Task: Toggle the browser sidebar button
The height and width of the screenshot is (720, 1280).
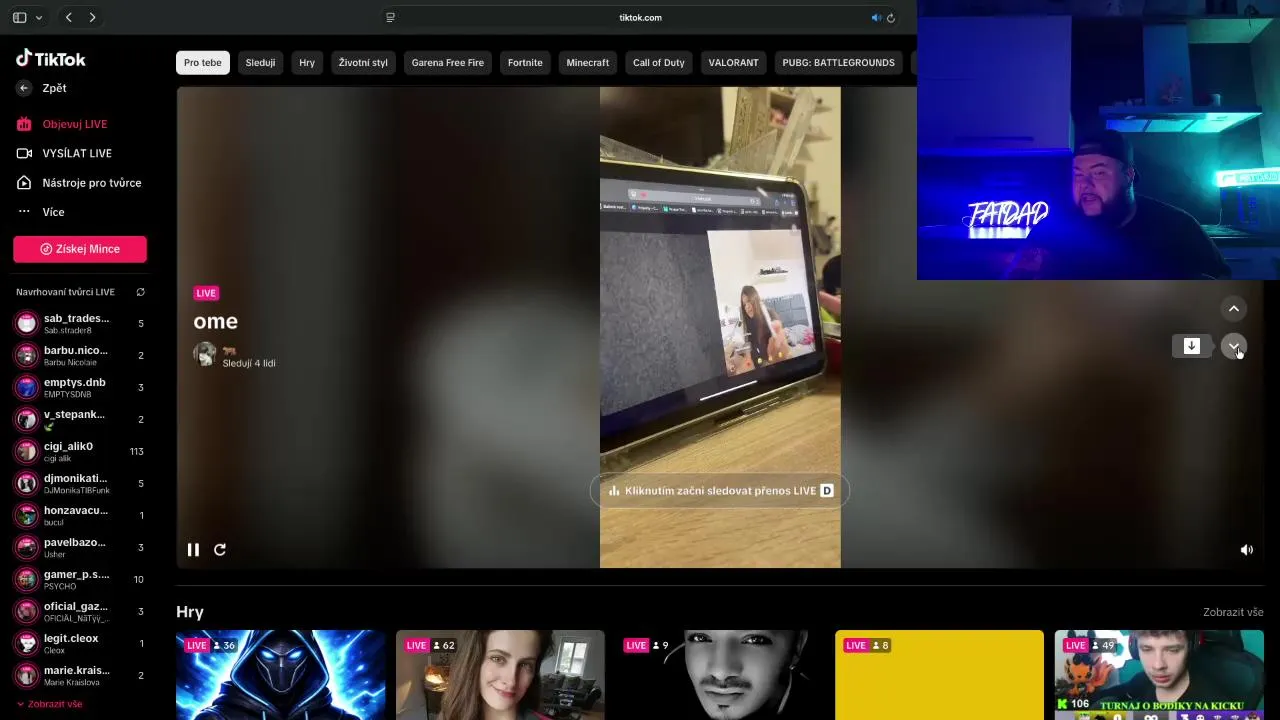Action: pyautogui.click(x=19, y=17)
